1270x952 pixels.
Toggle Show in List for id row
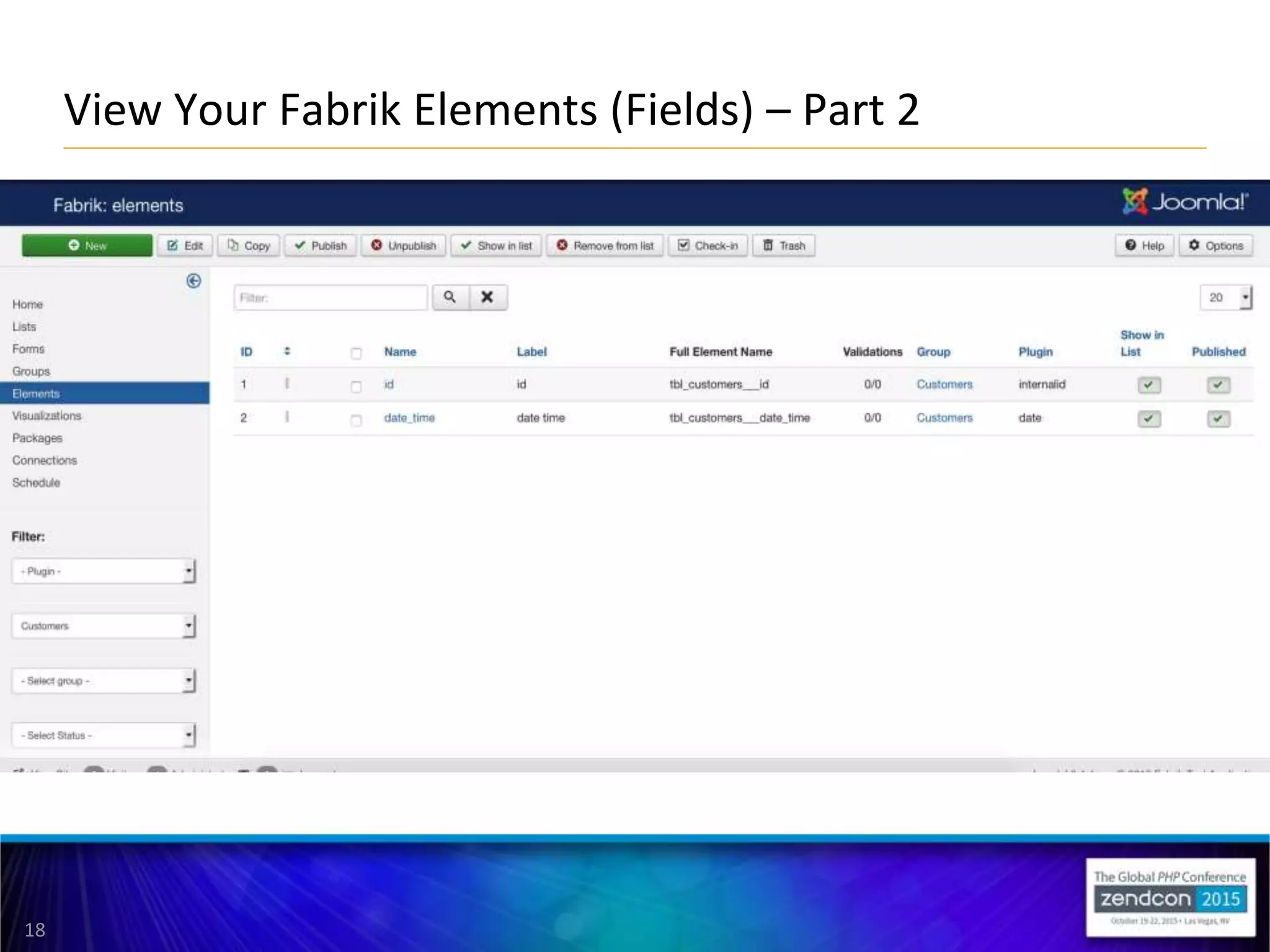point(1148,386)
